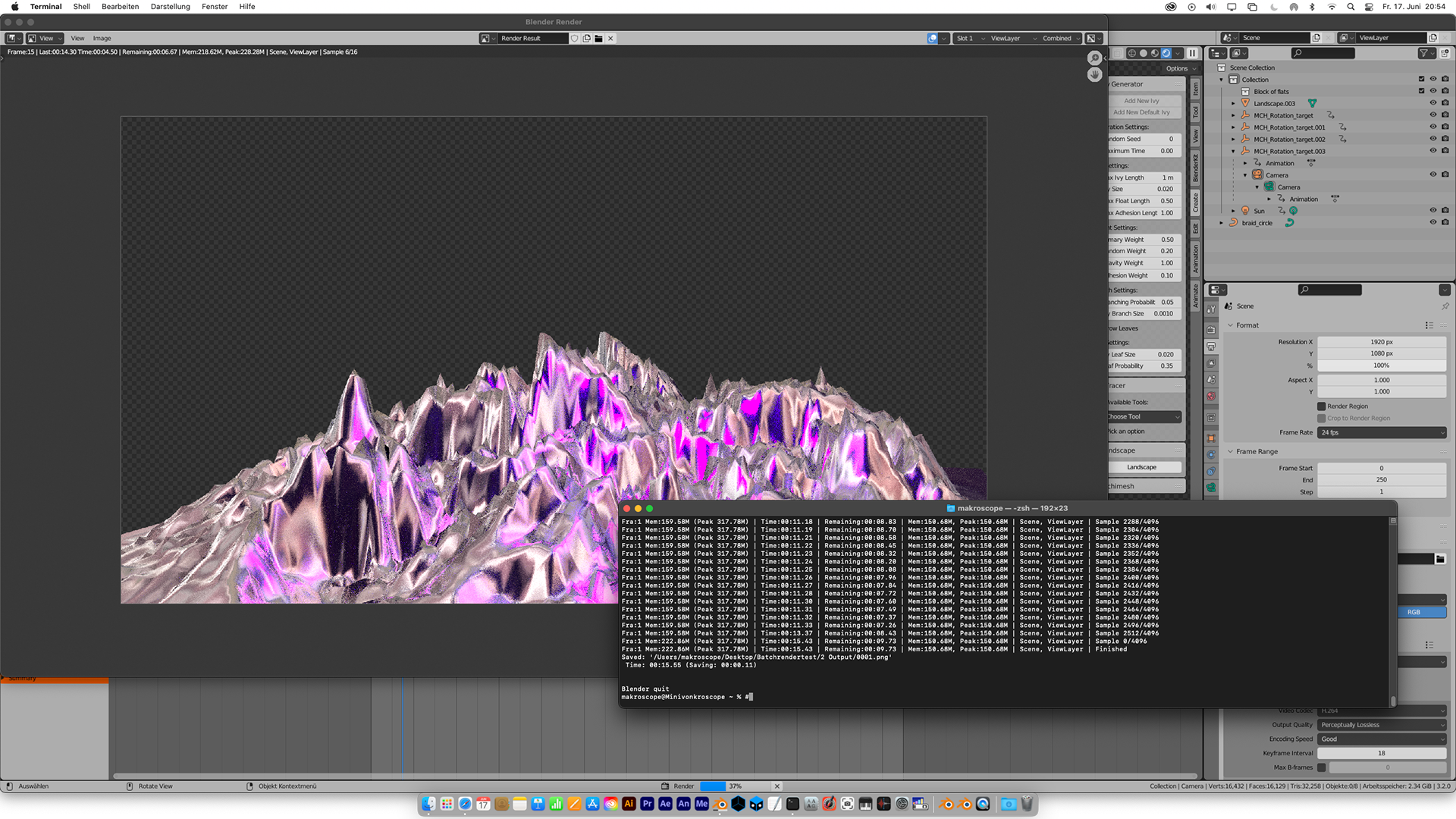This screenshot has height=819, width=1456.
Task: Select the View Layer properties tab icon
Action: [1211, 363]
